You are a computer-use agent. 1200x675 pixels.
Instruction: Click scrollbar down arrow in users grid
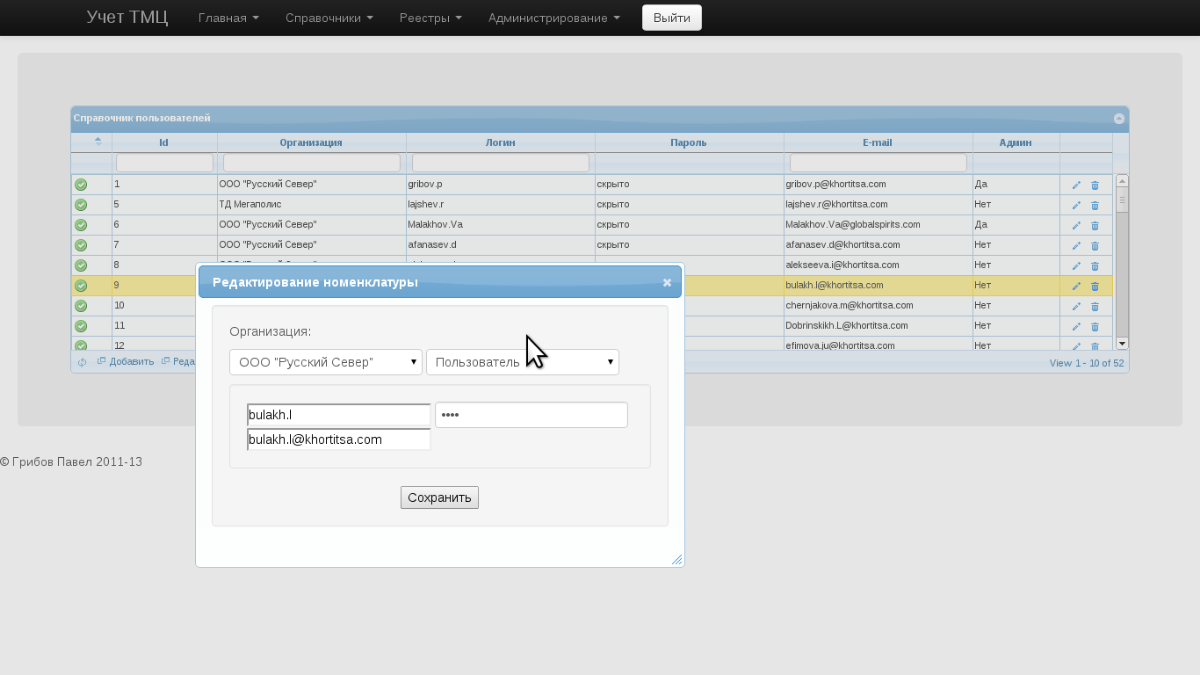(x=1122, y=343)
